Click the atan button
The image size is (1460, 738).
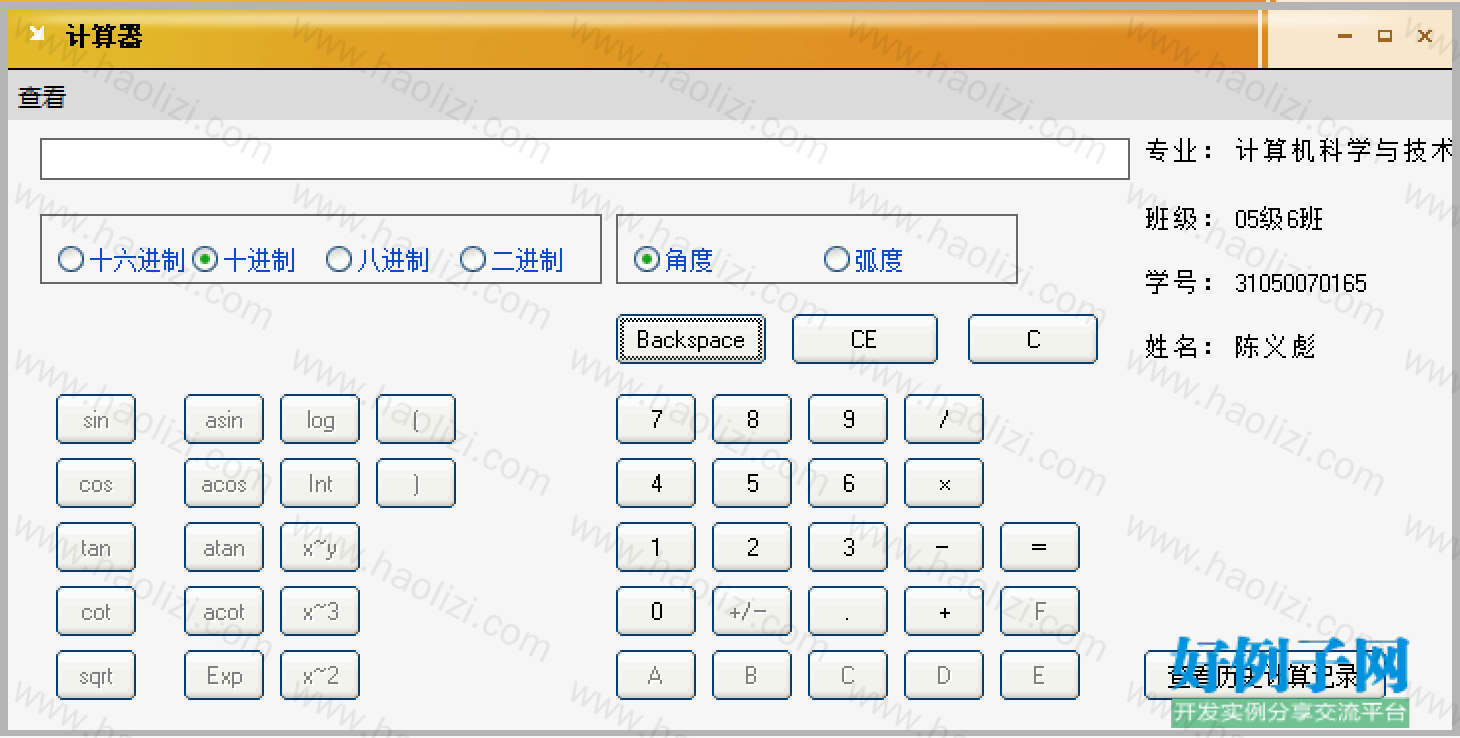[x=224, y=547]
